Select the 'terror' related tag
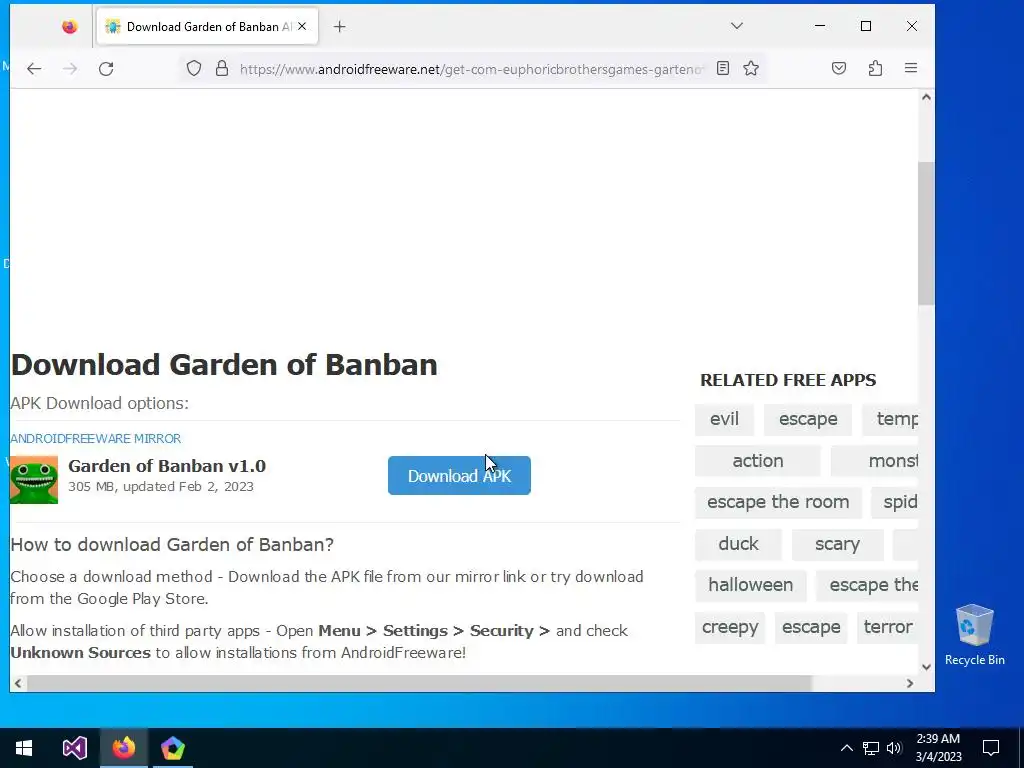The image size is (1024, 768). coord(888,627)
